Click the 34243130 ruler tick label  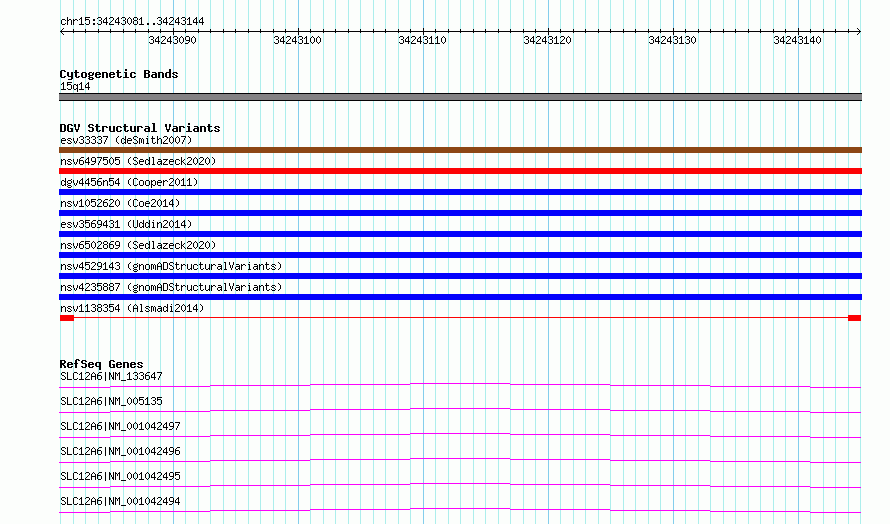(672, 40)
